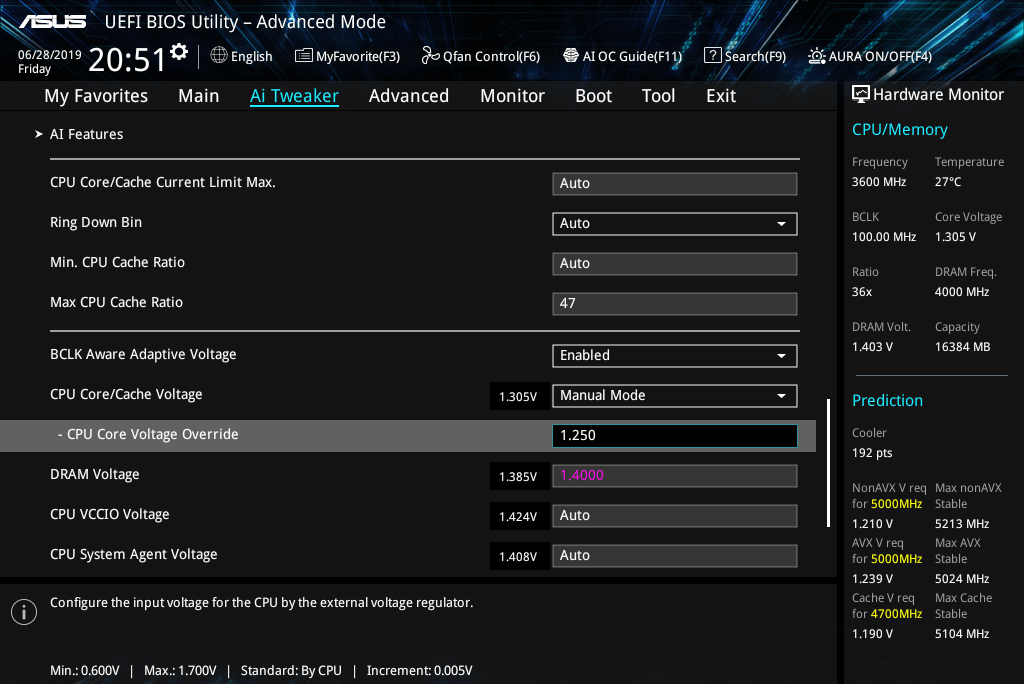The width and height of the screenshot is (1024, 684).
Task: Click the Search question mark icon
Action: (712, 56)
